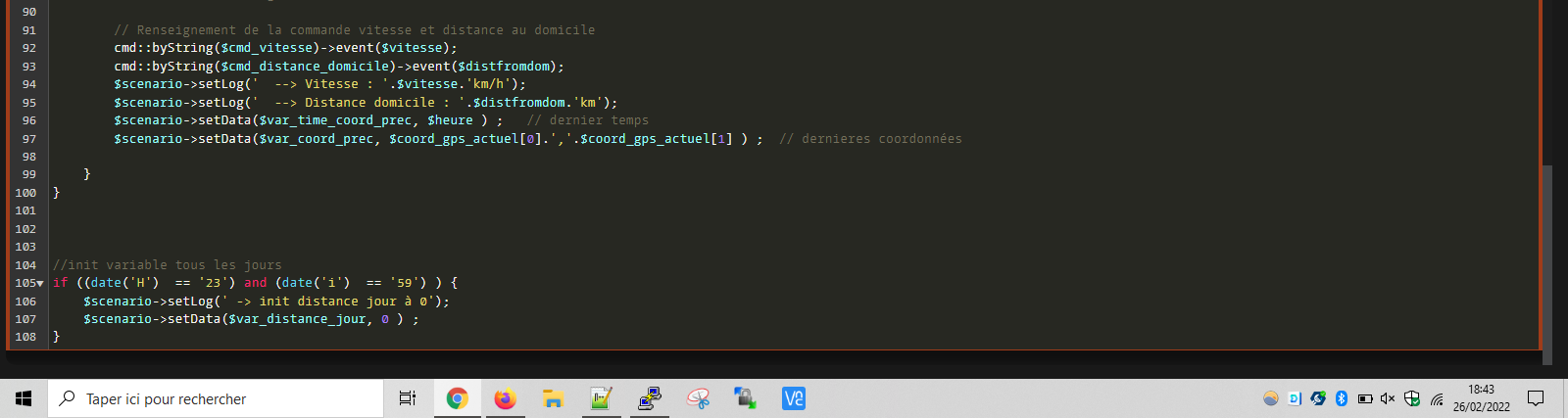This screenshot has width=1568, height=418.
Task: Open Firefox from the taskbar
Action: click(x=505, y=398)
